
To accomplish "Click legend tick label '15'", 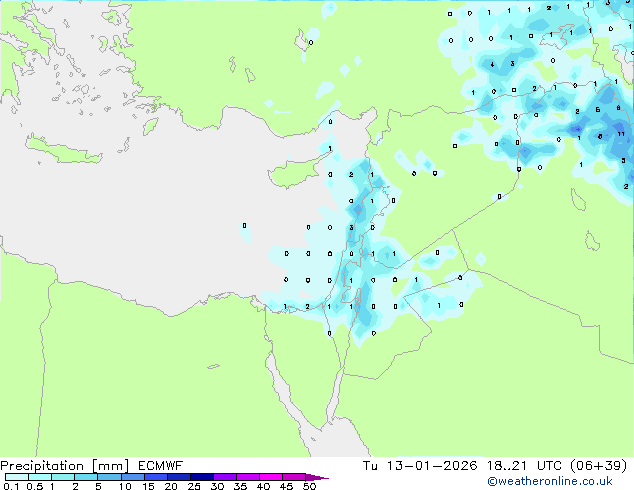I will (148, 486).
